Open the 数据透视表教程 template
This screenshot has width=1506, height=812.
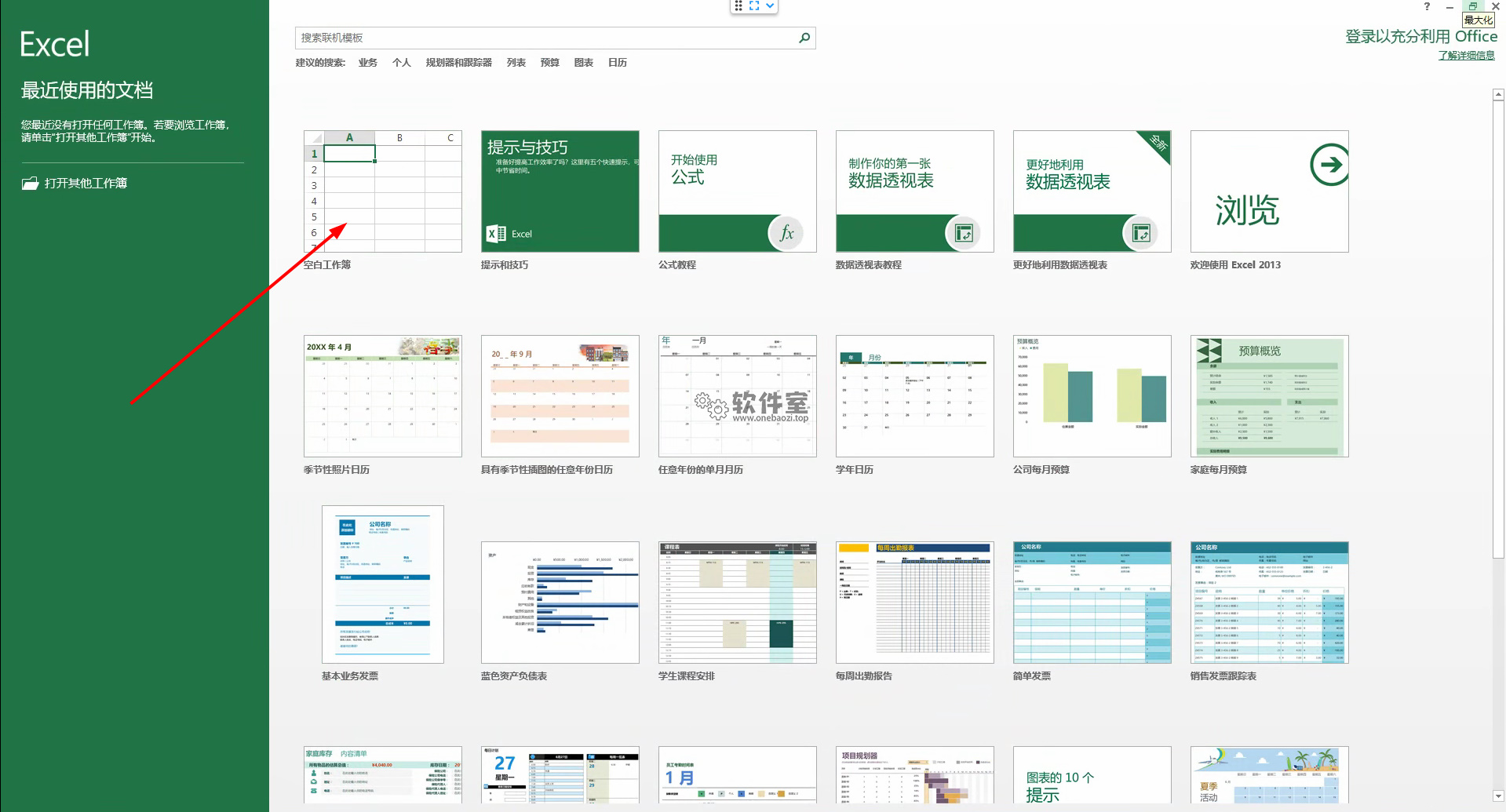tap(915, 191)
